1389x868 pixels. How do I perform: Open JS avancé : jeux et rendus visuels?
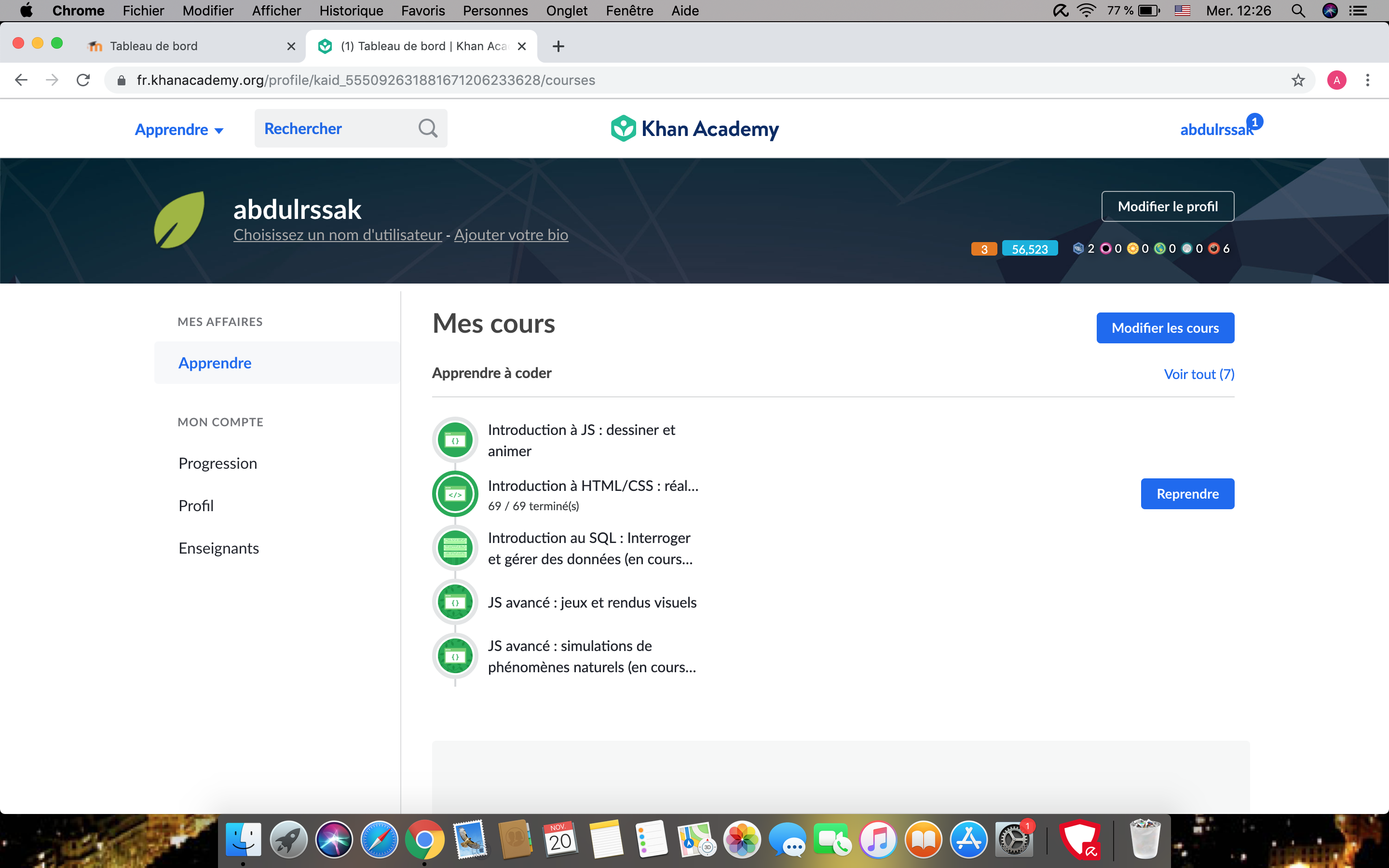(x=592, y=602)
